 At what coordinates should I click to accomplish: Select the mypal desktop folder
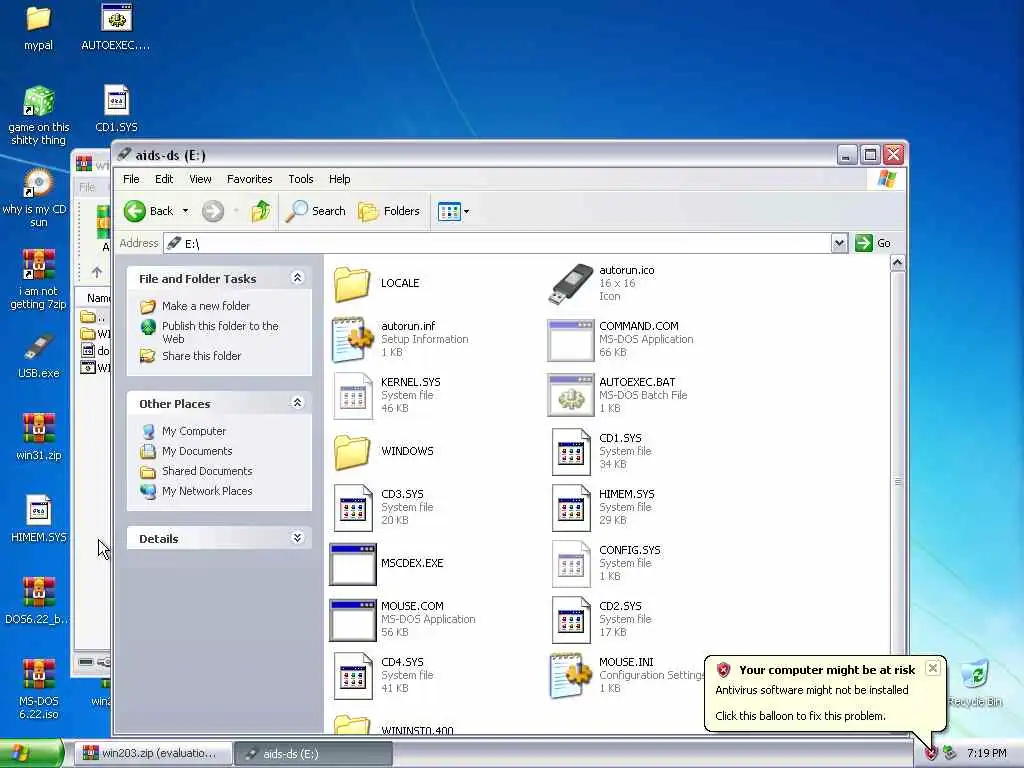(x=39, y=27)
